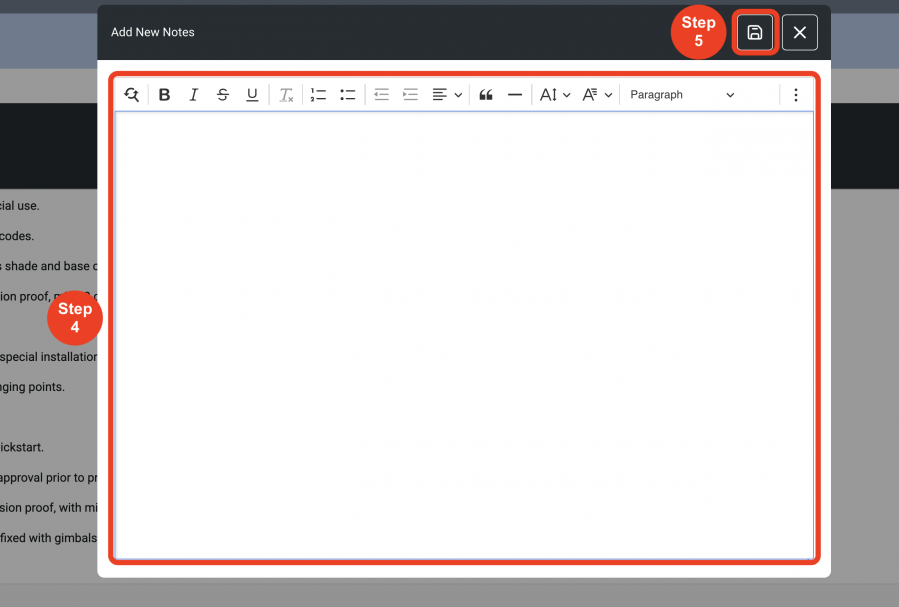This screenshot has height=607, width=899.
Task: Save the new note
Action: 755,32
